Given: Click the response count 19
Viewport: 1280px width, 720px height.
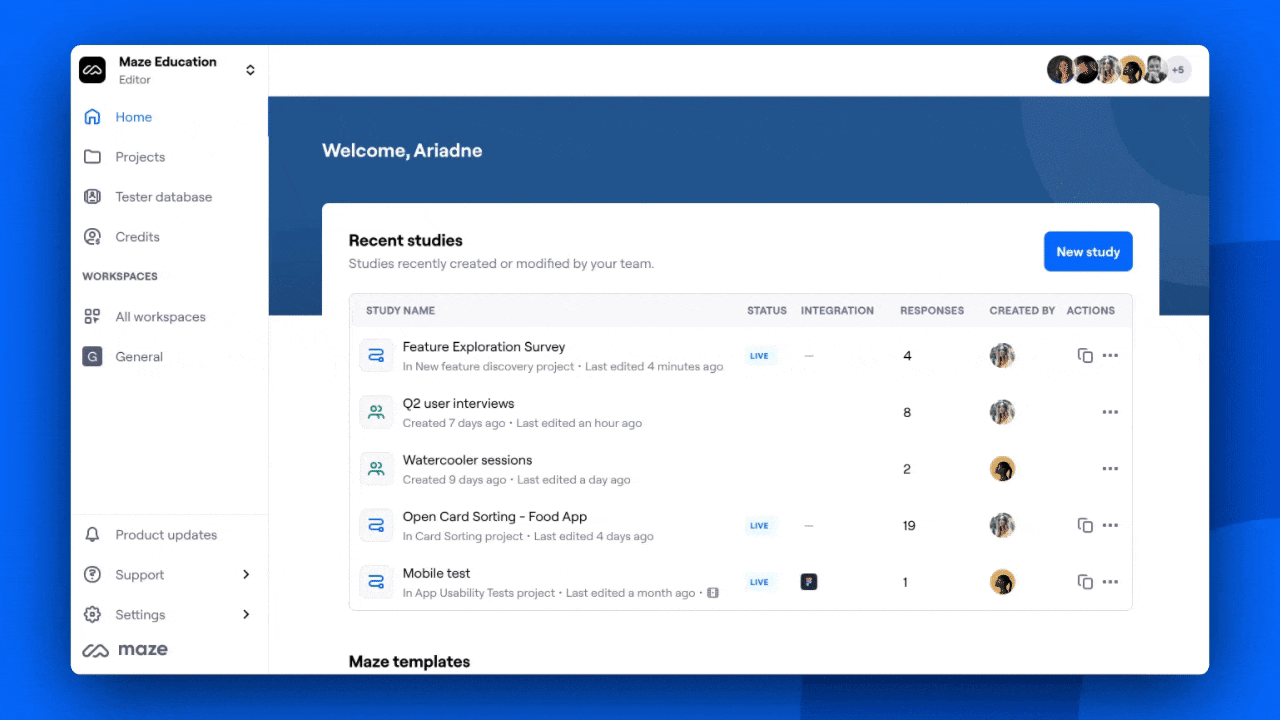Looking at the screenshot, I should point(909,525).
